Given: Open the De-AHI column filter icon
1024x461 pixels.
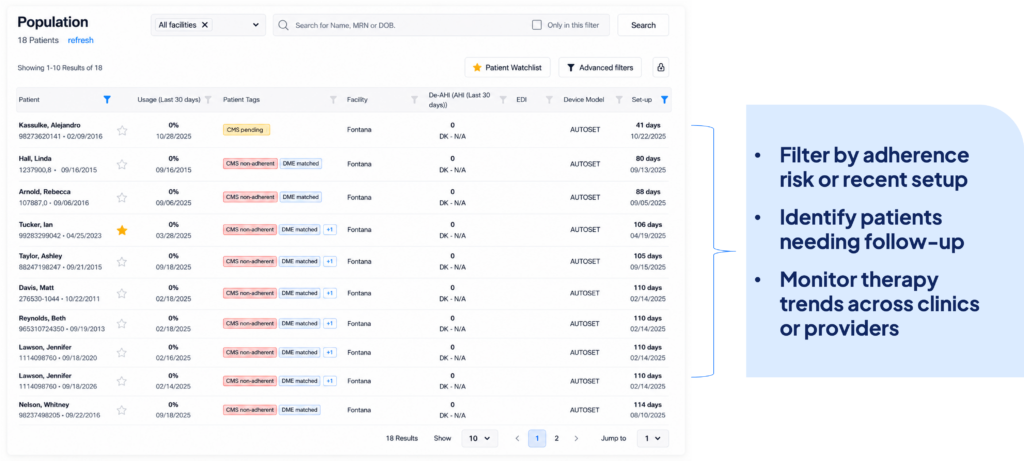Looking at the screenshot, I should 503,100.
